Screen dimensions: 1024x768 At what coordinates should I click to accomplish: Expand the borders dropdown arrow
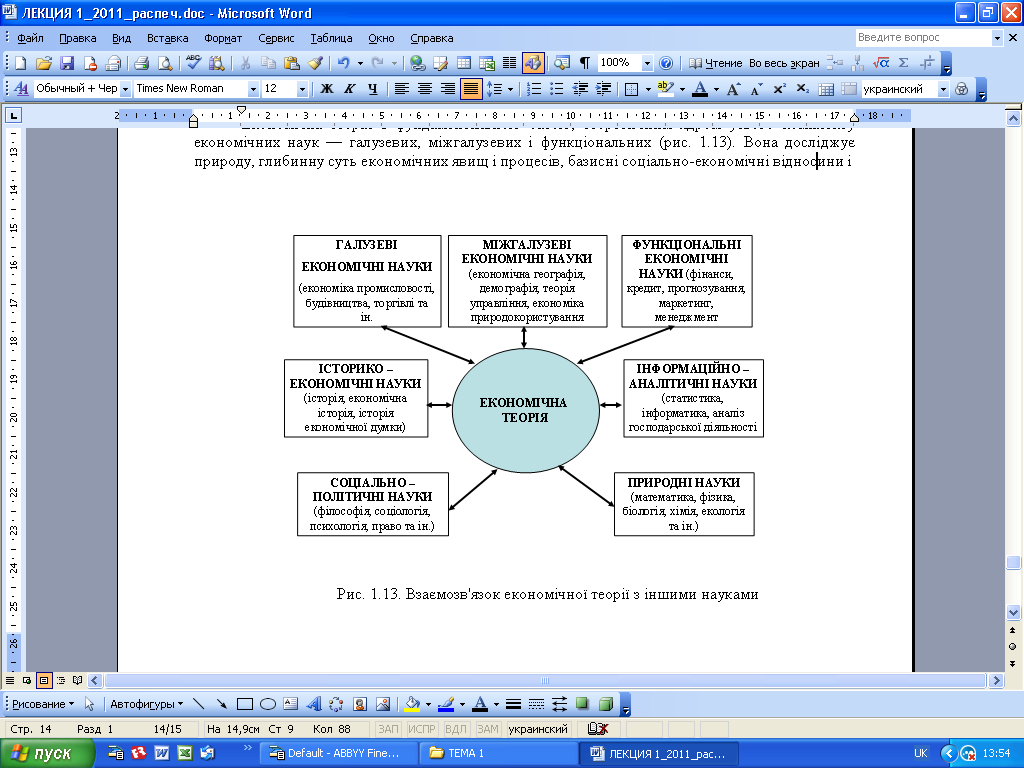(x=648, y=89)
